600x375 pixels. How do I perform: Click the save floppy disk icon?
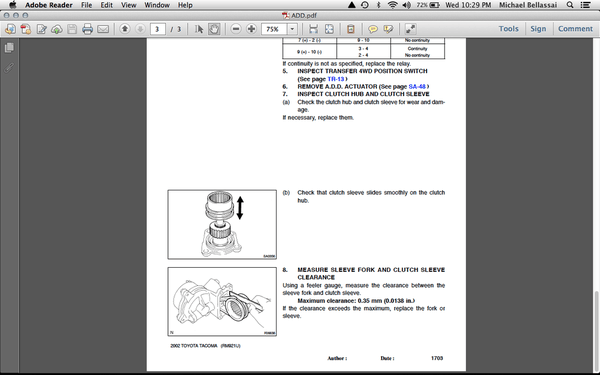(72, 29)
